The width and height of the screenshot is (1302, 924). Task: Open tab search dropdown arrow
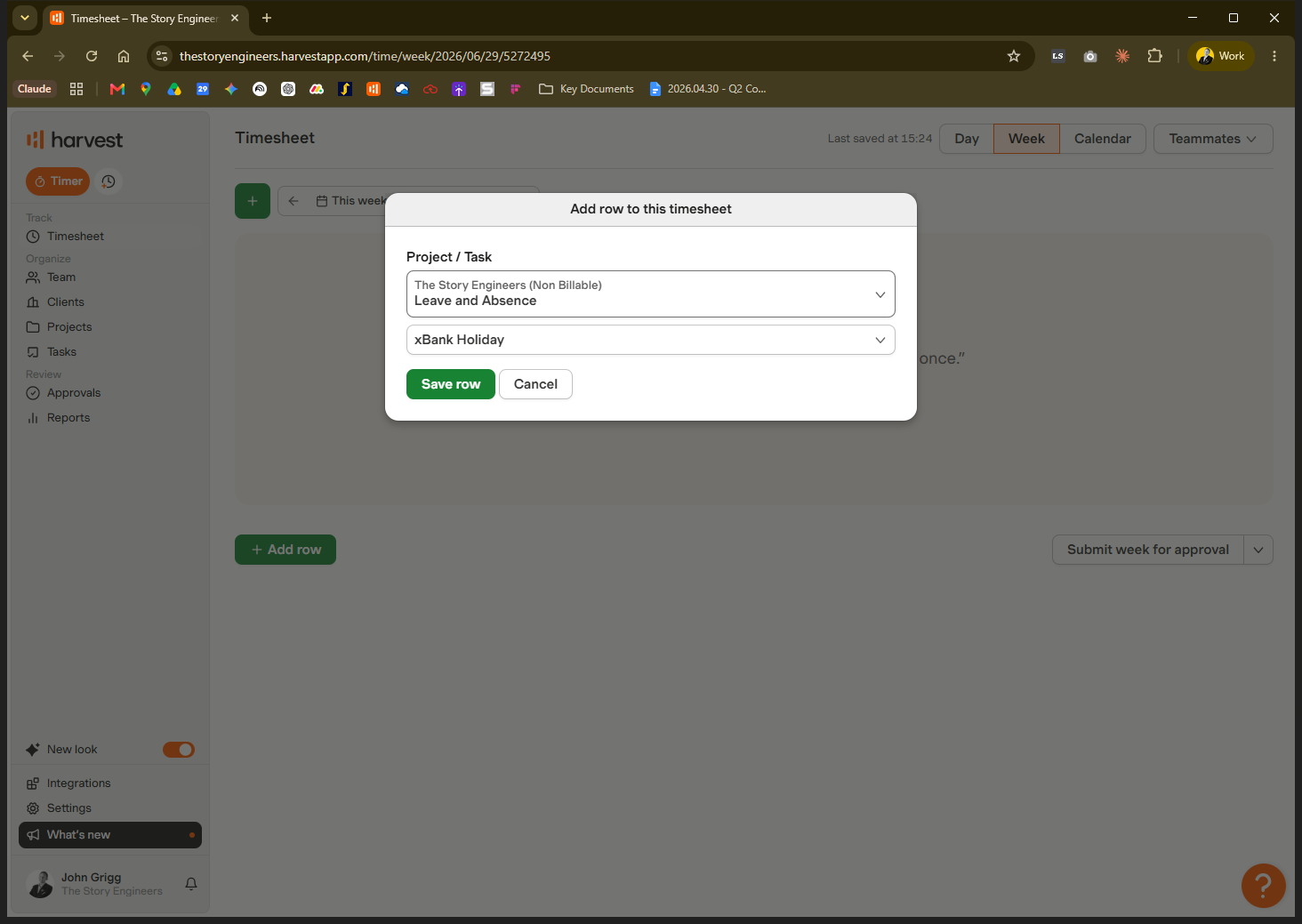[25, 18]
